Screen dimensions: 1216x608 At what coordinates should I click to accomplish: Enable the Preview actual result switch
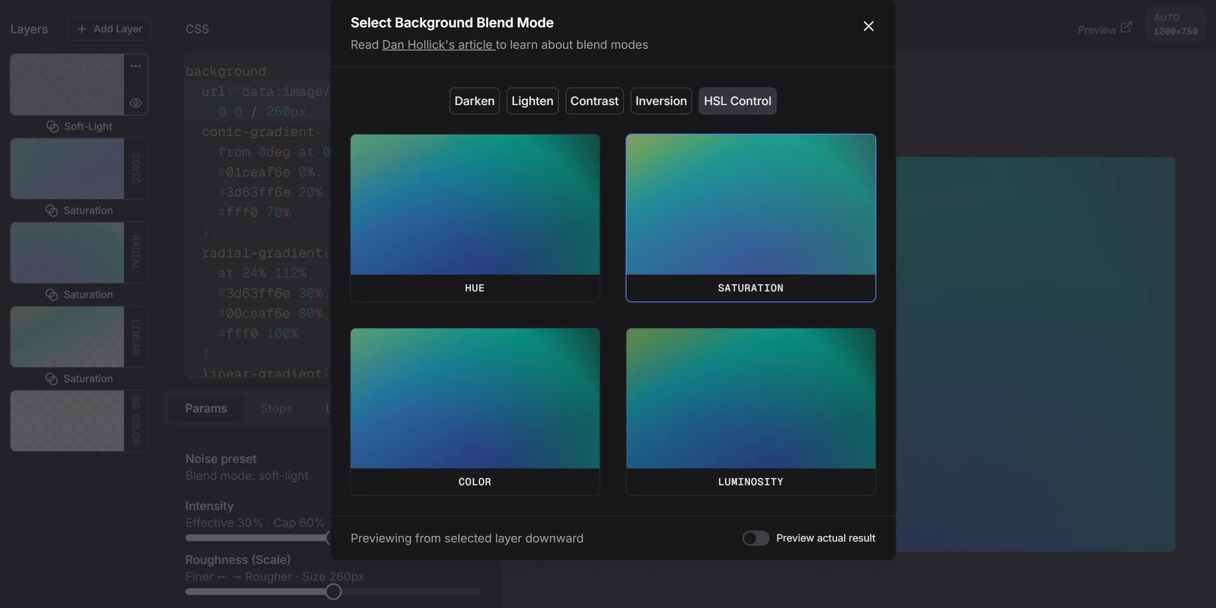coord(755,537)
